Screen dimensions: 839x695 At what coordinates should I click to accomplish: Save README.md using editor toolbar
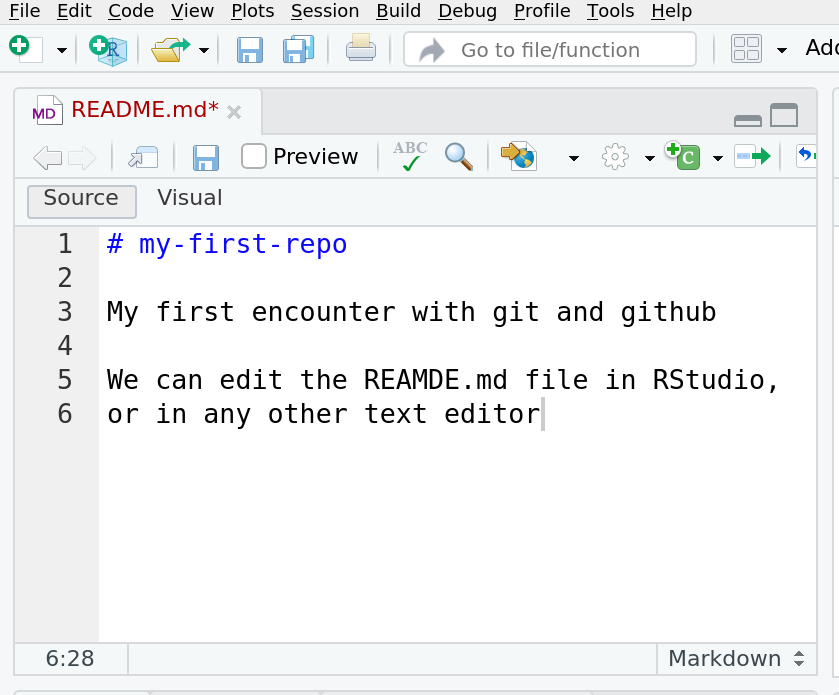206,157
